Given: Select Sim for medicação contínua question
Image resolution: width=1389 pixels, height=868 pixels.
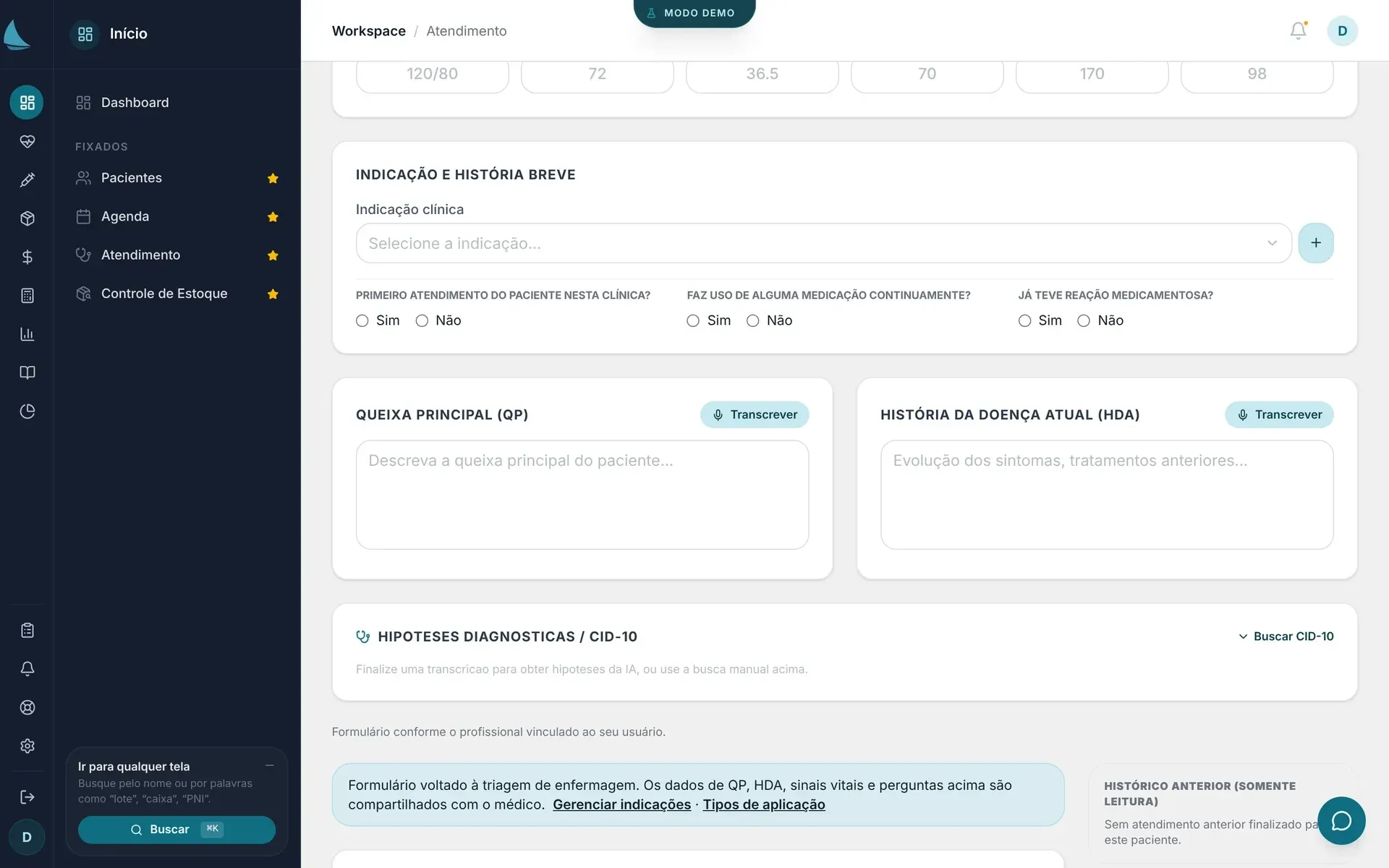Looking at the screenshot, I should (x=693, y=320).
